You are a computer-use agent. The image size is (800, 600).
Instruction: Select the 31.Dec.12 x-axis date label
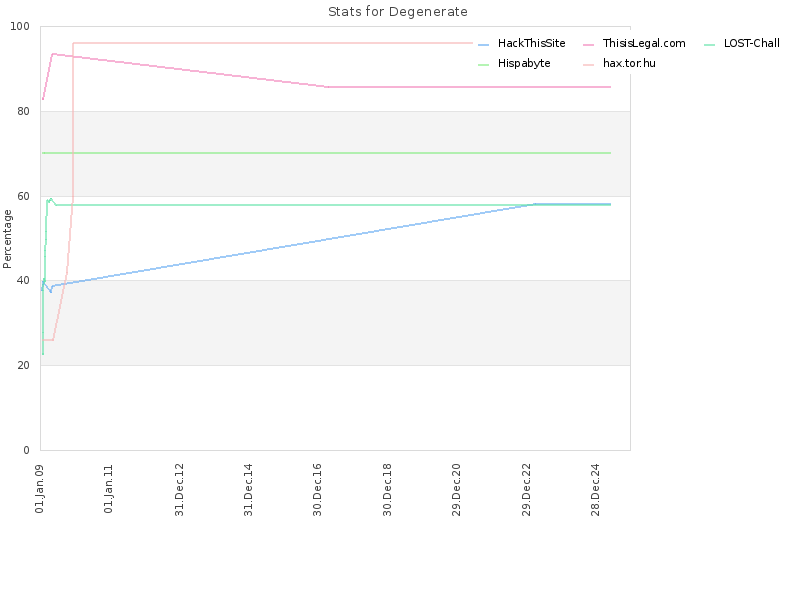[x=179, y=489]
